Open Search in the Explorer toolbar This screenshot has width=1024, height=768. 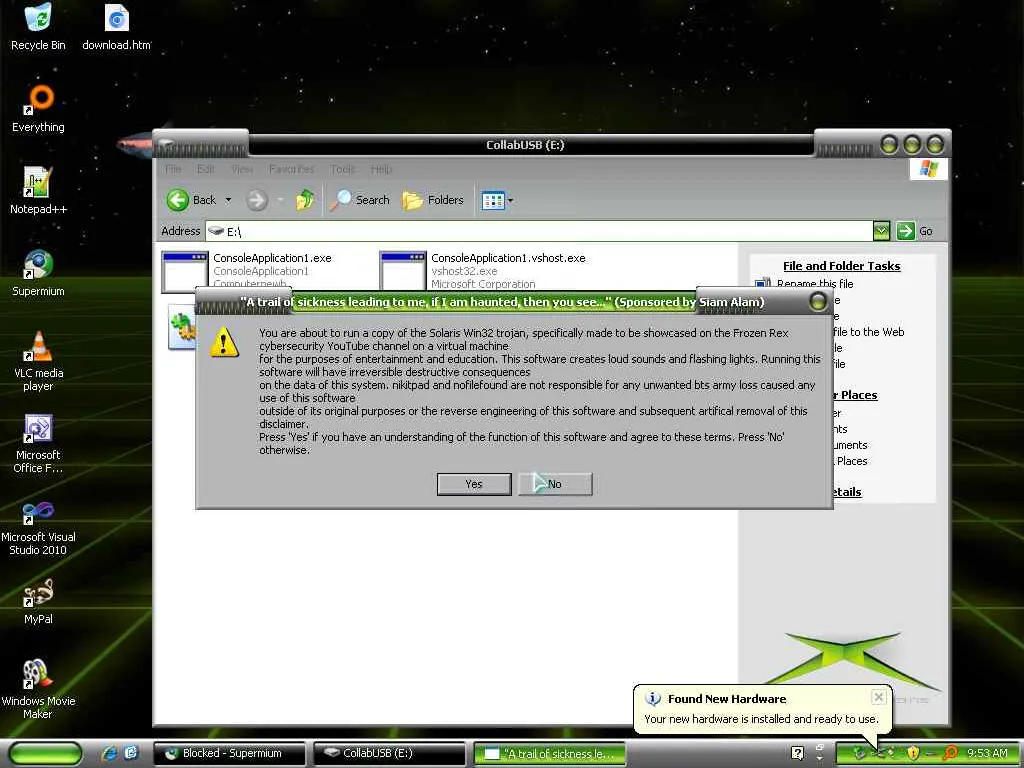[x=360, y=200]
